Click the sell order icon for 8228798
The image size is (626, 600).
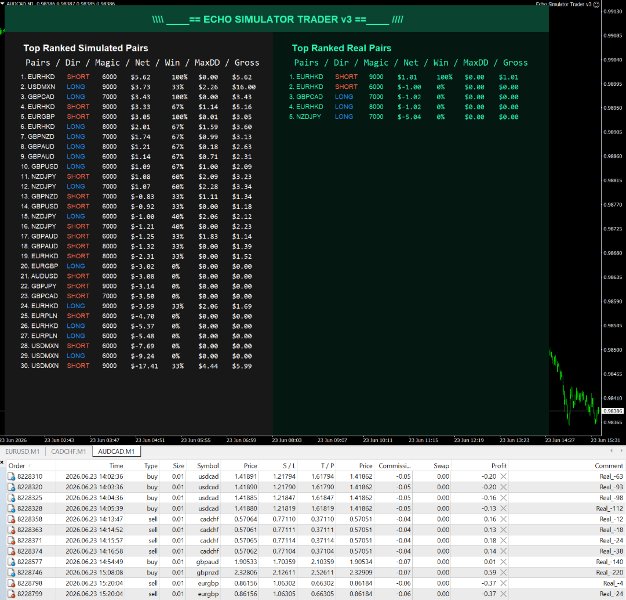coord(11,583)
